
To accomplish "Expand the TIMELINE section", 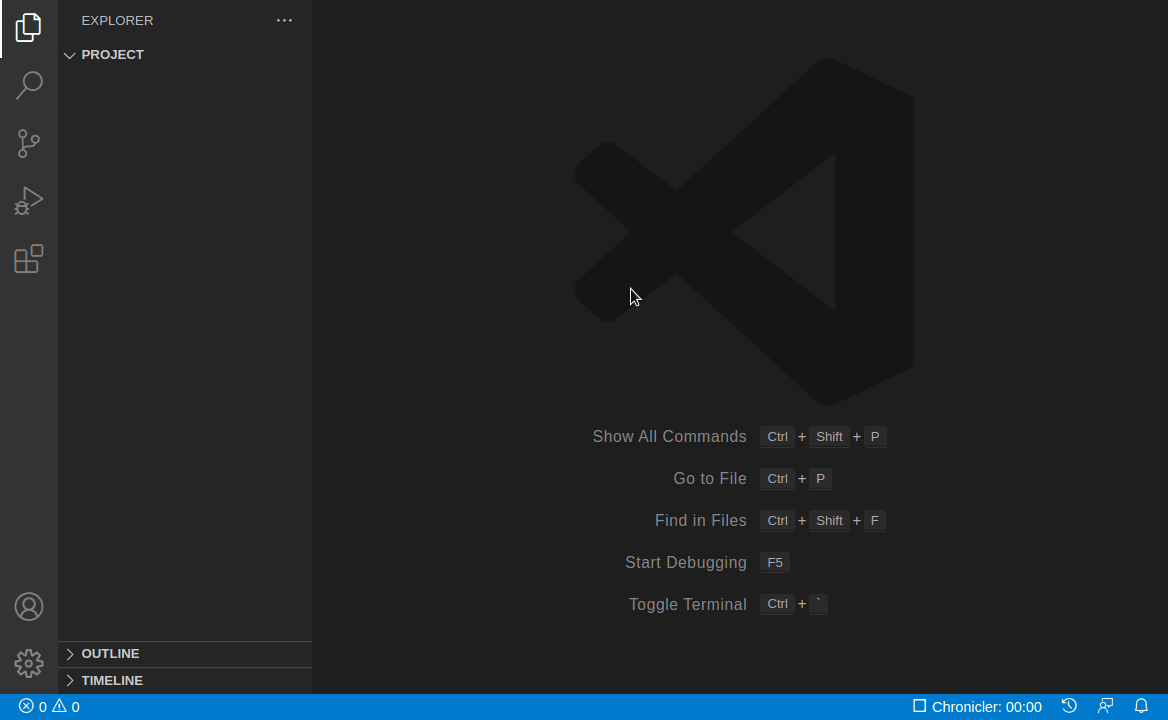I will point(185,681).
